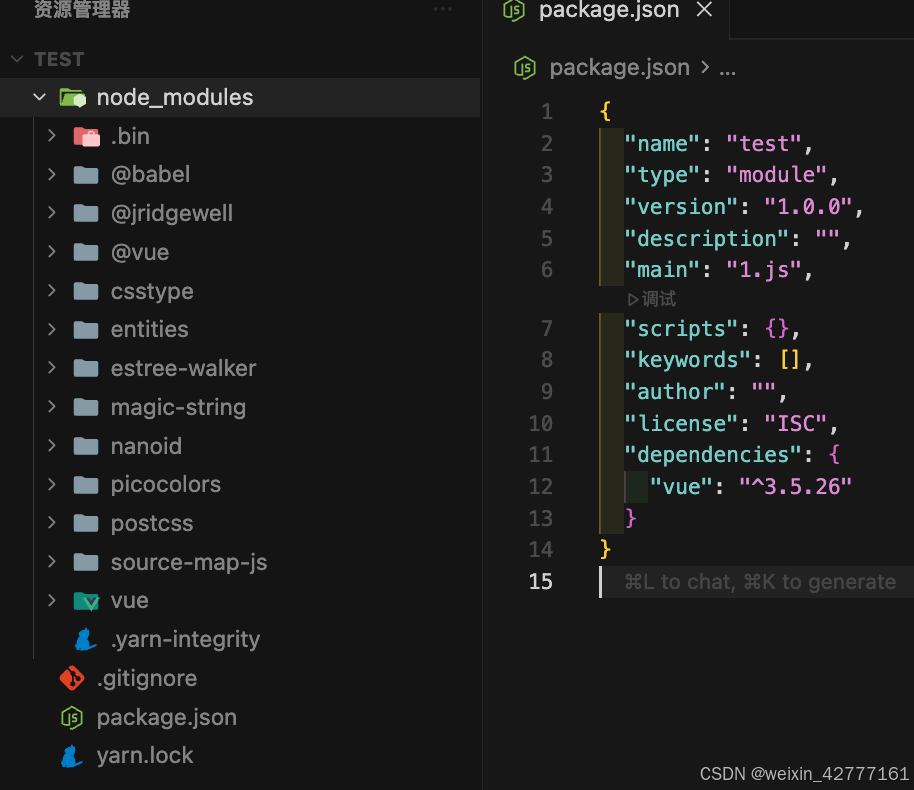Viewport: 914px width, 790px height.
Task: Click the yarn cat icon beside yarn.lock
Action: pyautogui.click(x=72, y=756)
